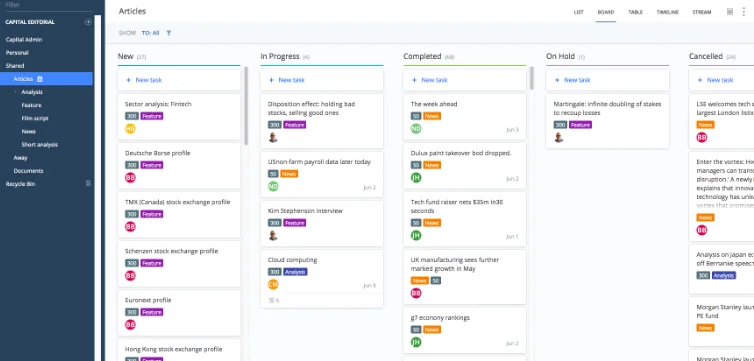Select the Away folder in sidebar

click(20, 158)
